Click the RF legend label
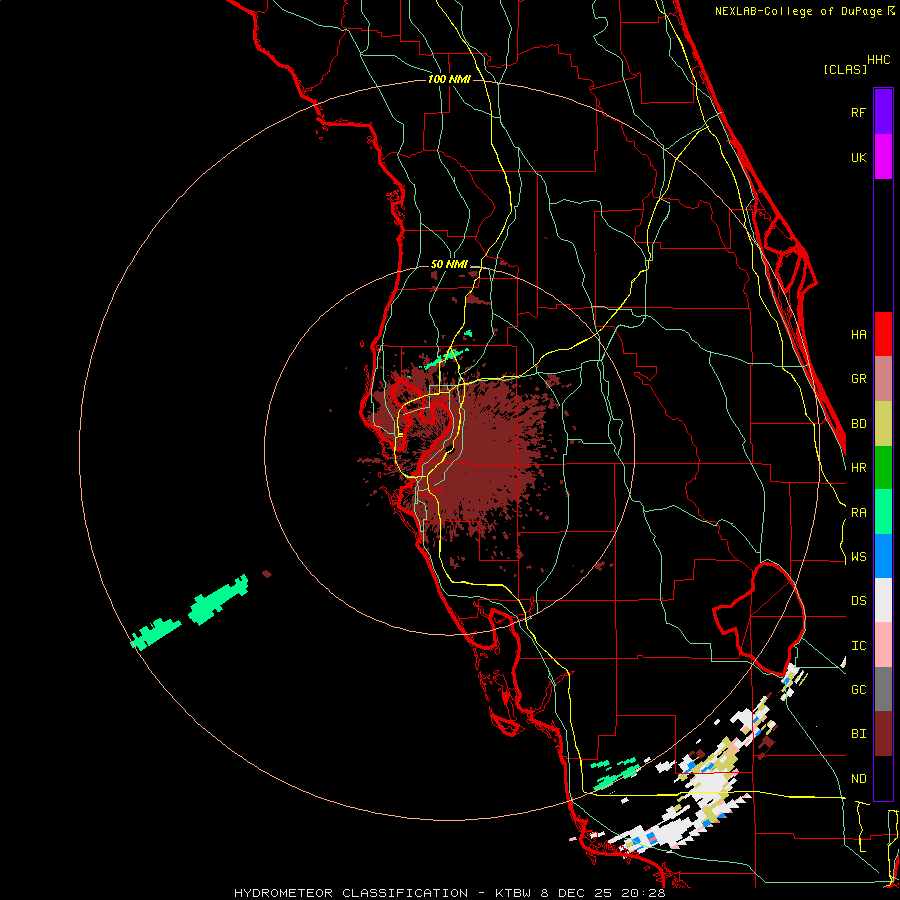900x900 pixels. 858,113
